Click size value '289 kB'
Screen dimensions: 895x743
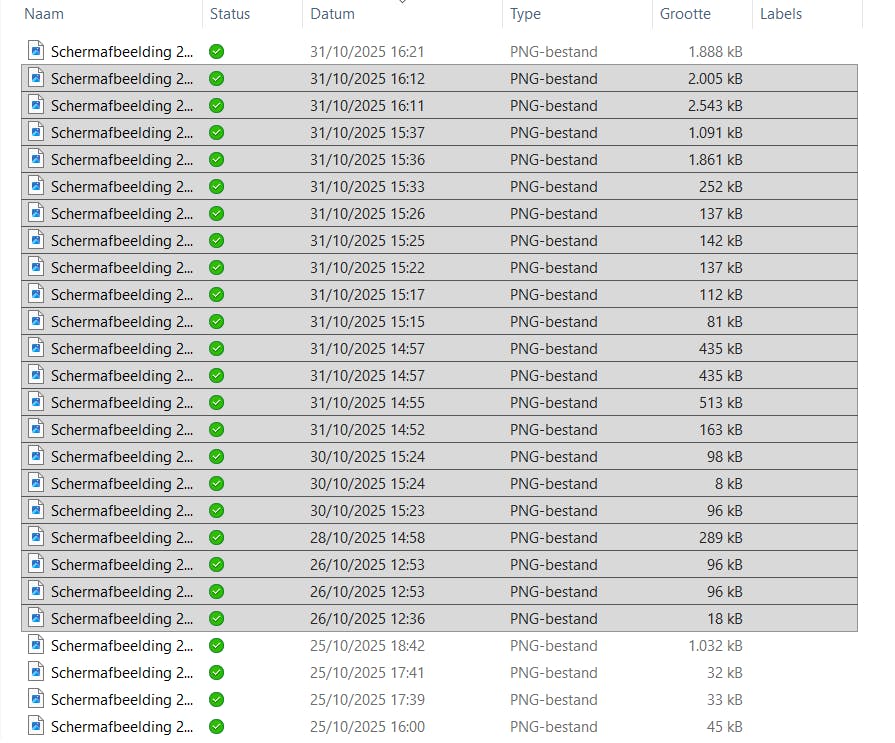pos(721,538)
